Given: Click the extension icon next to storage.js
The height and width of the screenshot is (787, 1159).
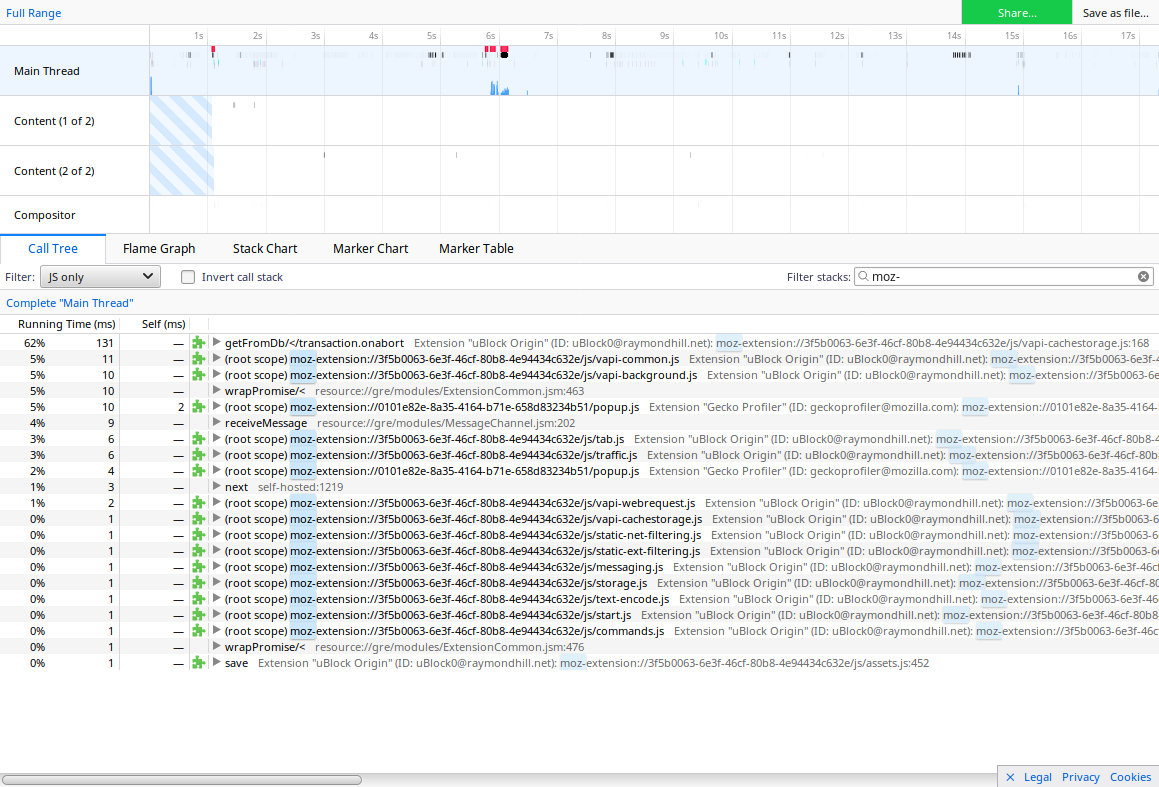Looking at the screenshot, I should [198, 583].
